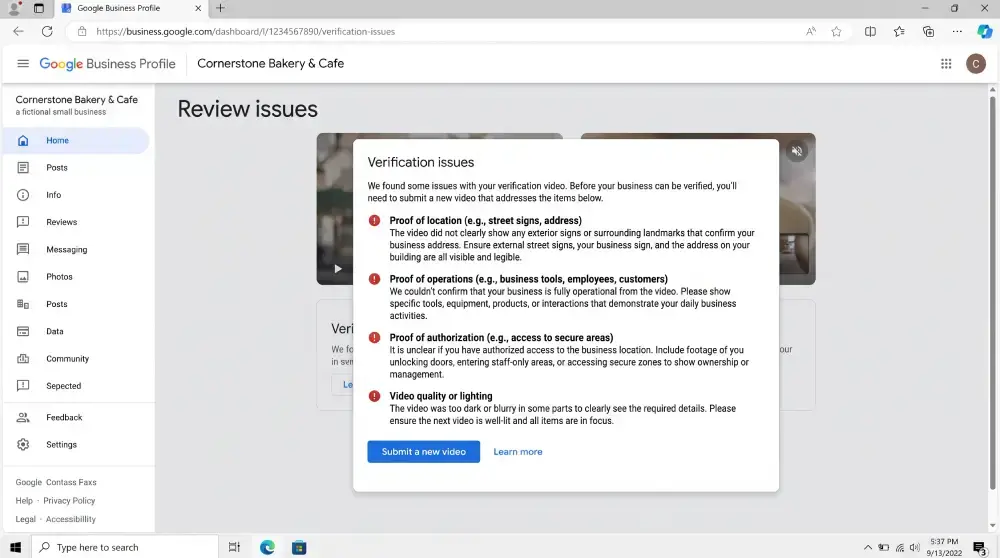Open the account avatar C
1000x558 pixels.
[975, 63]
